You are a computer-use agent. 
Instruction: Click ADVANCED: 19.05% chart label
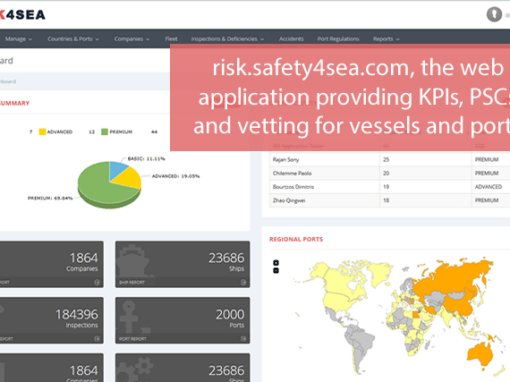176,176
